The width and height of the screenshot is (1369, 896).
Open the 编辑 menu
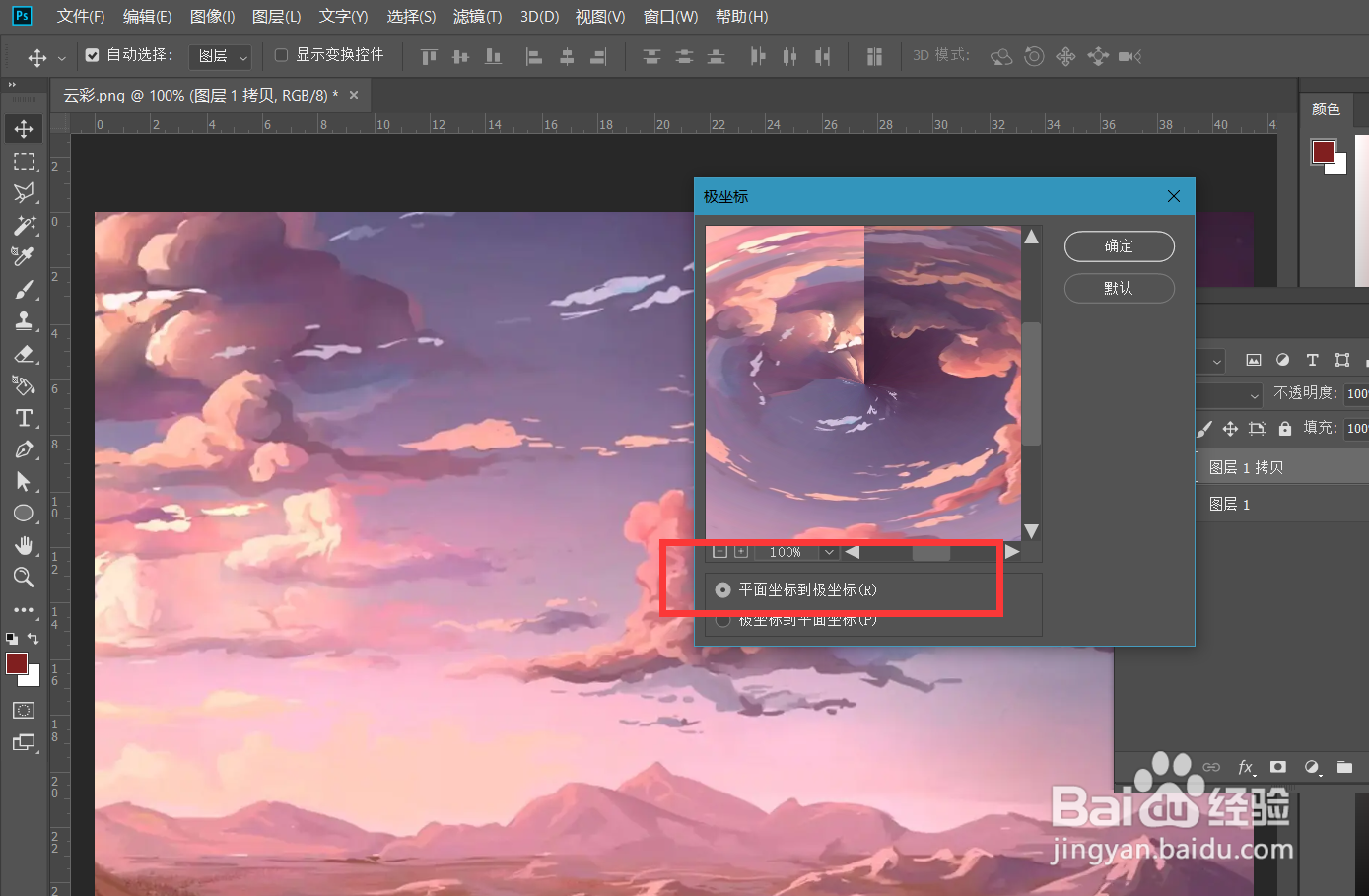(x=147, y=17)
